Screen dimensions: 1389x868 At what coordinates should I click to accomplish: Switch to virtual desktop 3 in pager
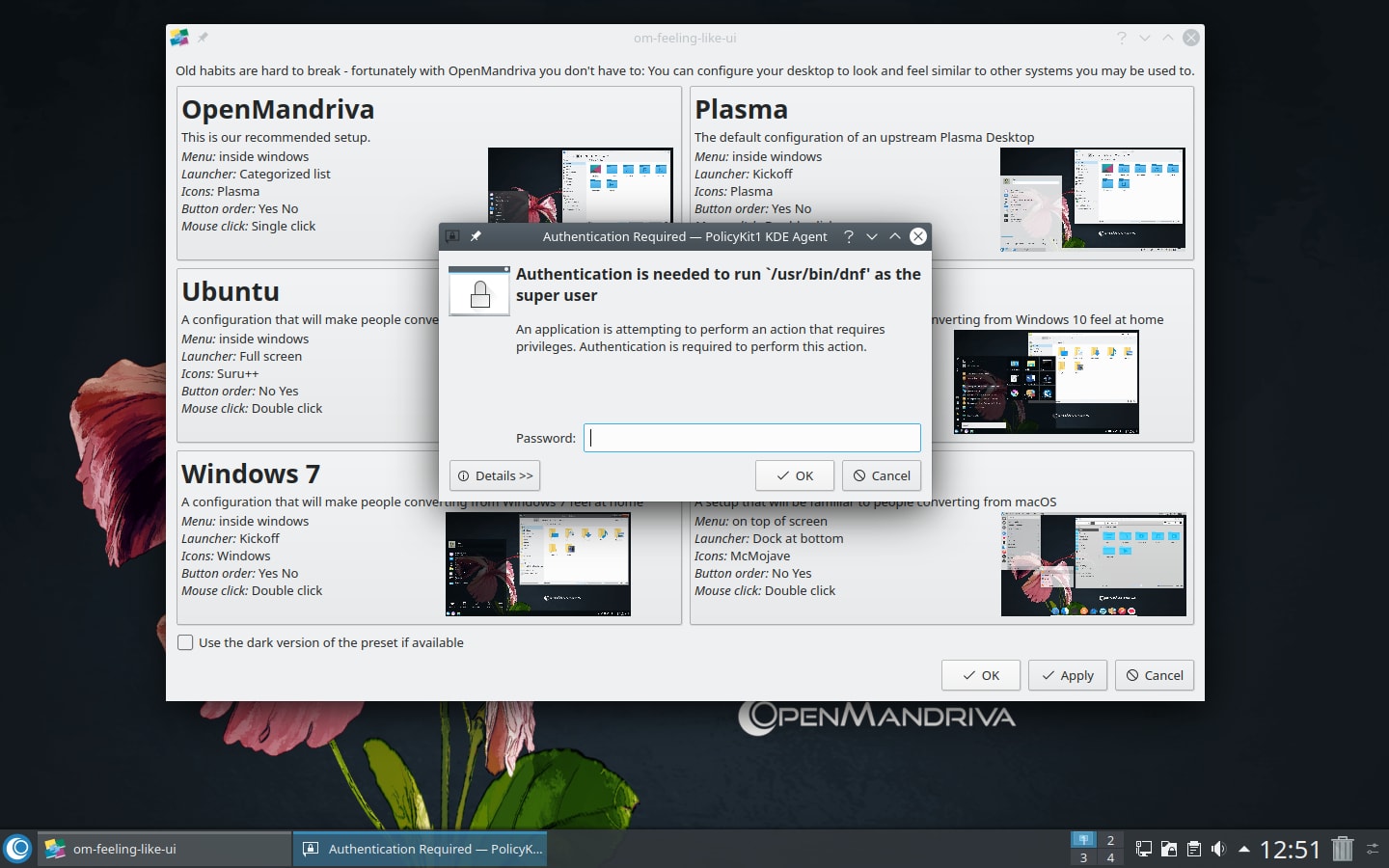pyautogui.click(x=1083, y=857)
